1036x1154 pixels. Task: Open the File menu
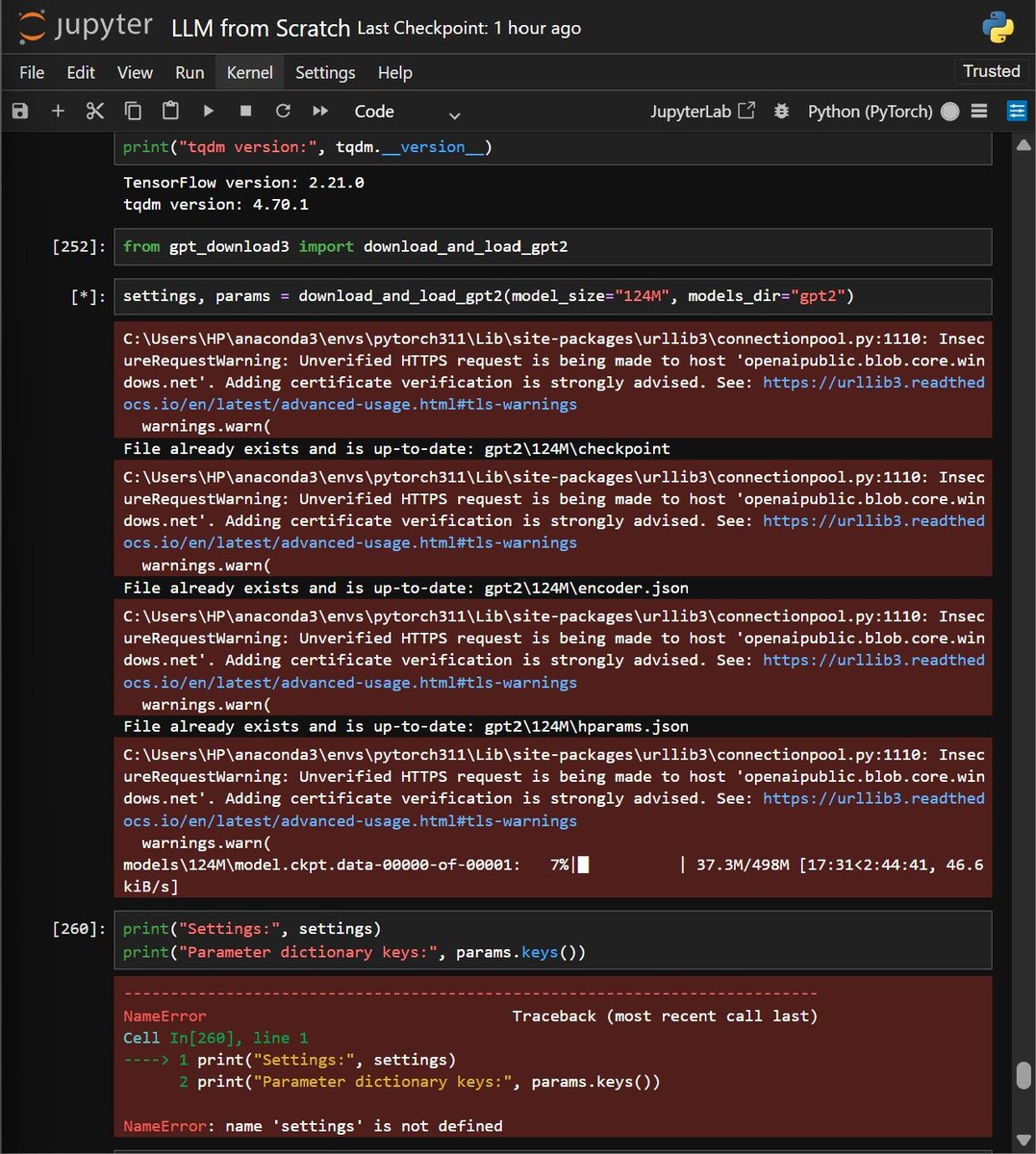pyautogui.click(x=32, y=72)
